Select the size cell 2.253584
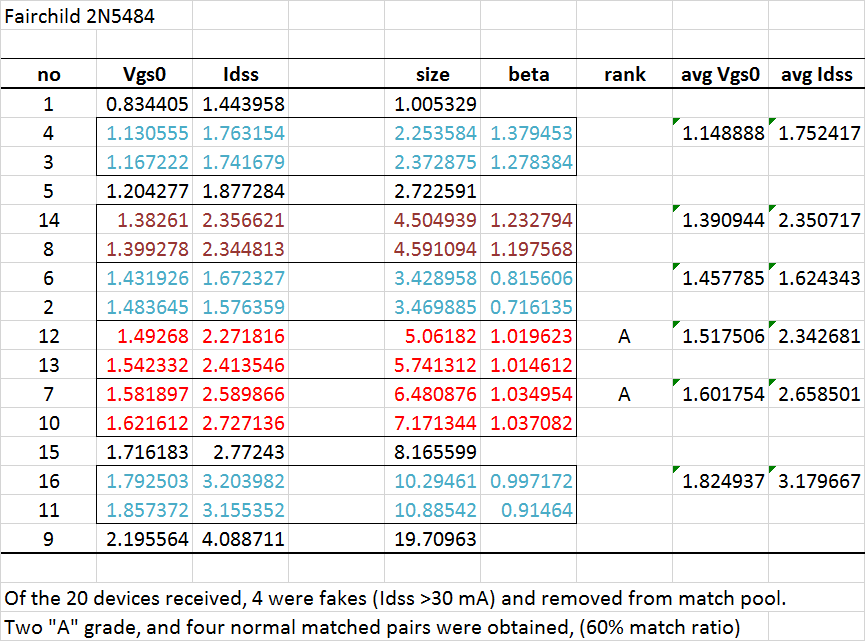The image size is (865, 641). (x=432, y=132)
